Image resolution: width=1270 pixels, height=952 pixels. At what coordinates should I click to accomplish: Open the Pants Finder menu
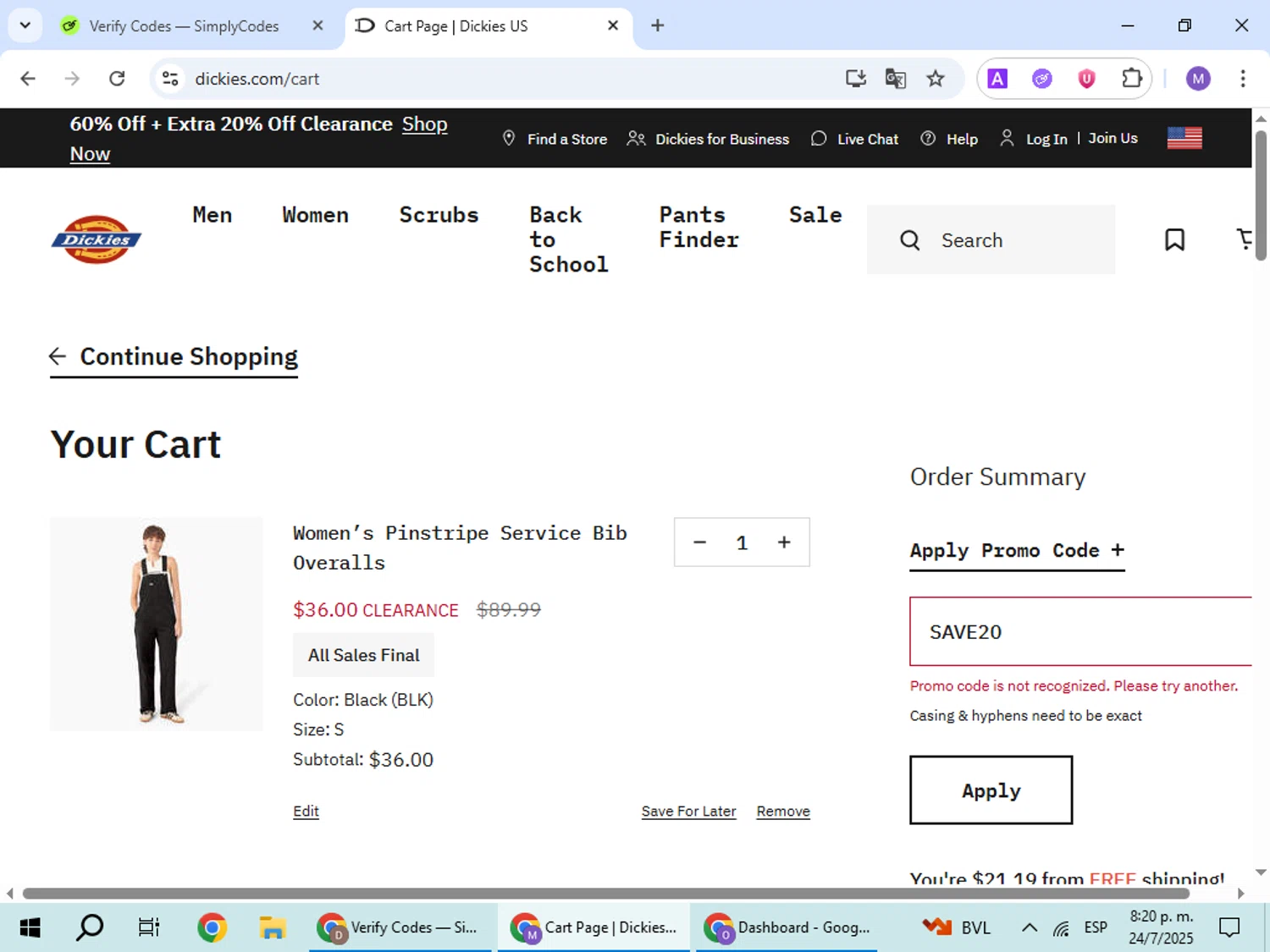pyautogui.click(x=698, y=227)
